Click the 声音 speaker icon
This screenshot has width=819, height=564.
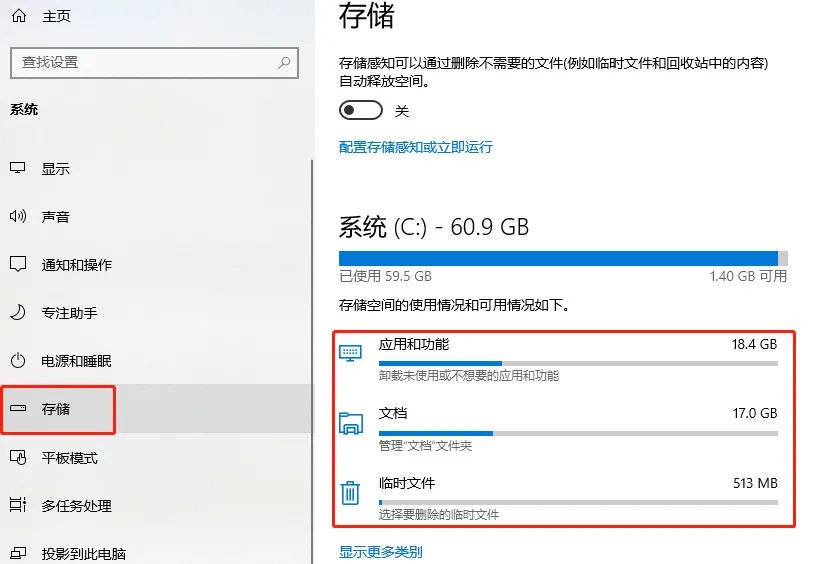coord(18,216)
